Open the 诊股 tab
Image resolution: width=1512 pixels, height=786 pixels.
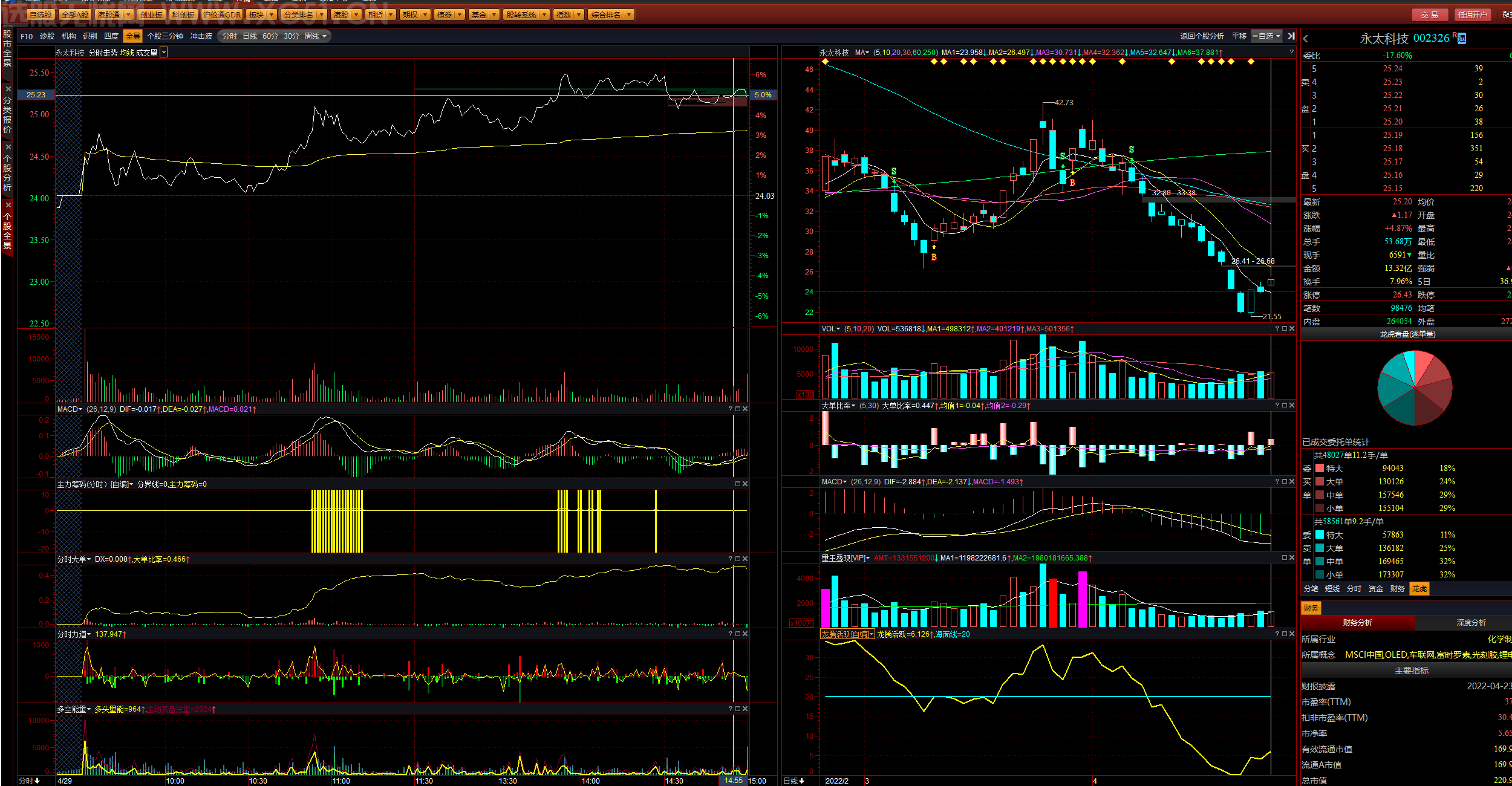point(47,36)
